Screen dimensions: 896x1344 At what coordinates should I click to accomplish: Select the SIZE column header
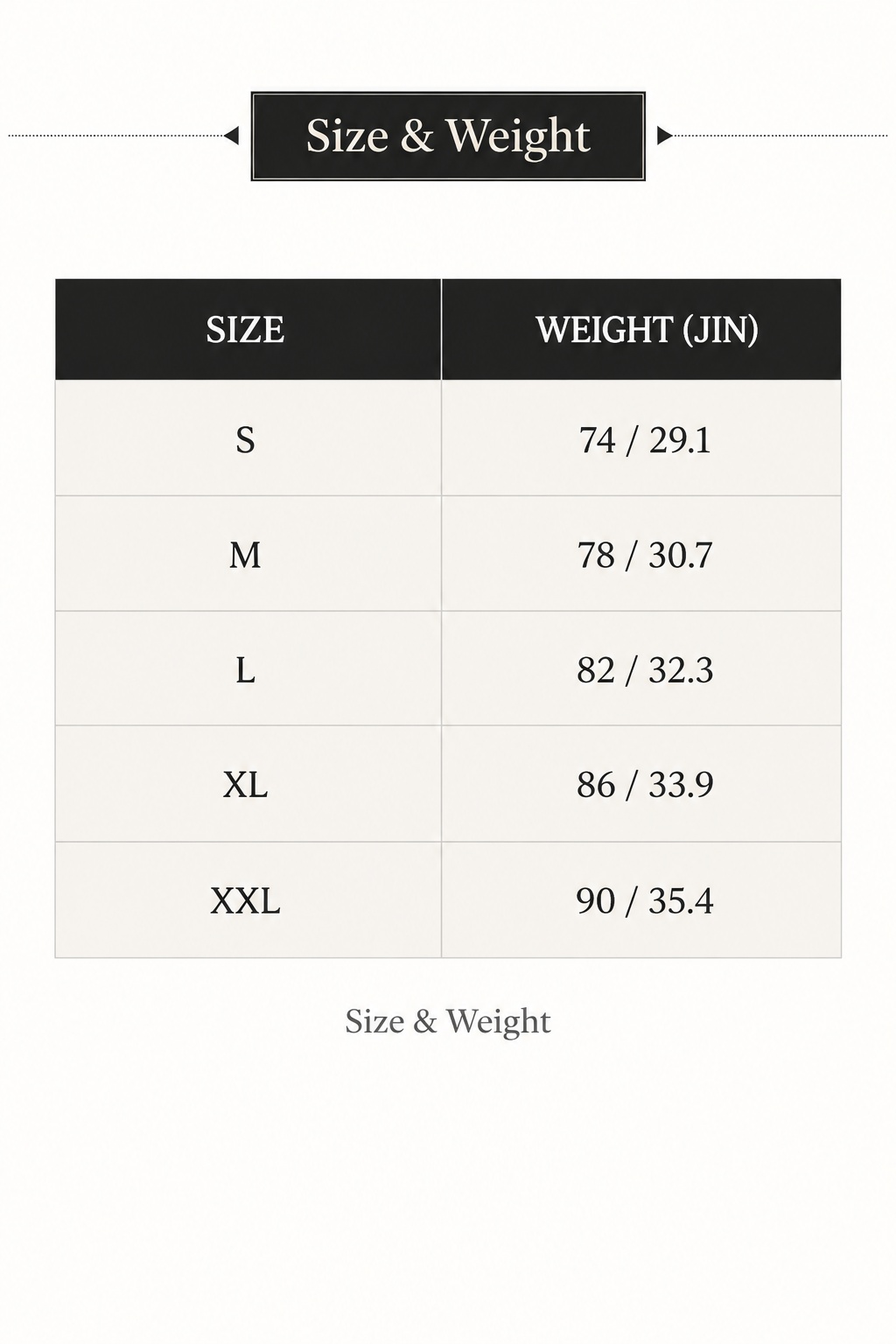click(x=248, y=330)
